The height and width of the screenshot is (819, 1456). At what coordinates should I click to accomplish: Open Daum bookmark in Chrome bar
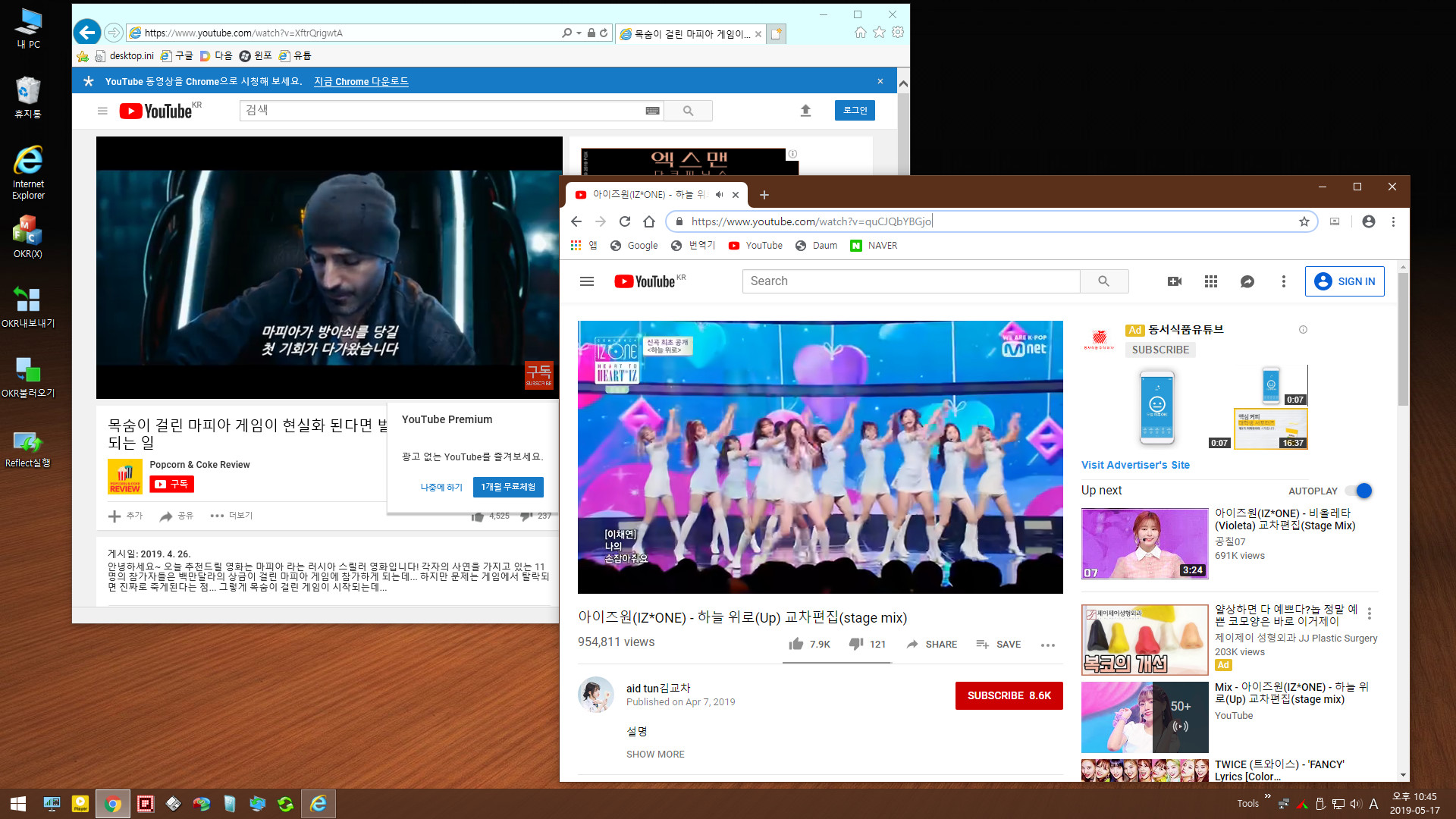coord(816,246)
